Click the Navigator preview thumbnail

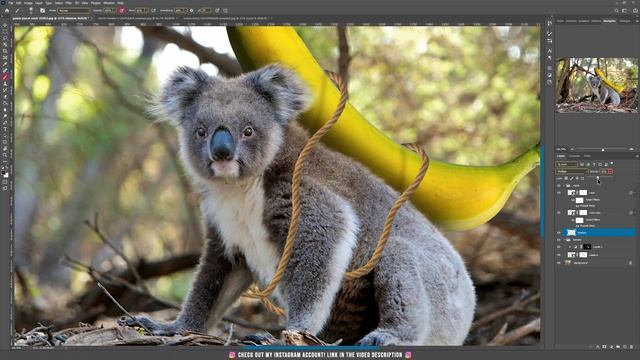coord(597,85)
